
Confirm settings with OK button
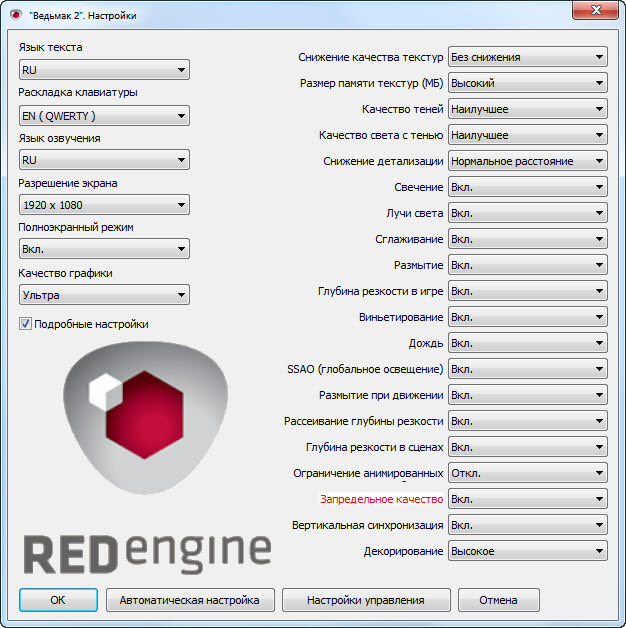pos(58,600)
